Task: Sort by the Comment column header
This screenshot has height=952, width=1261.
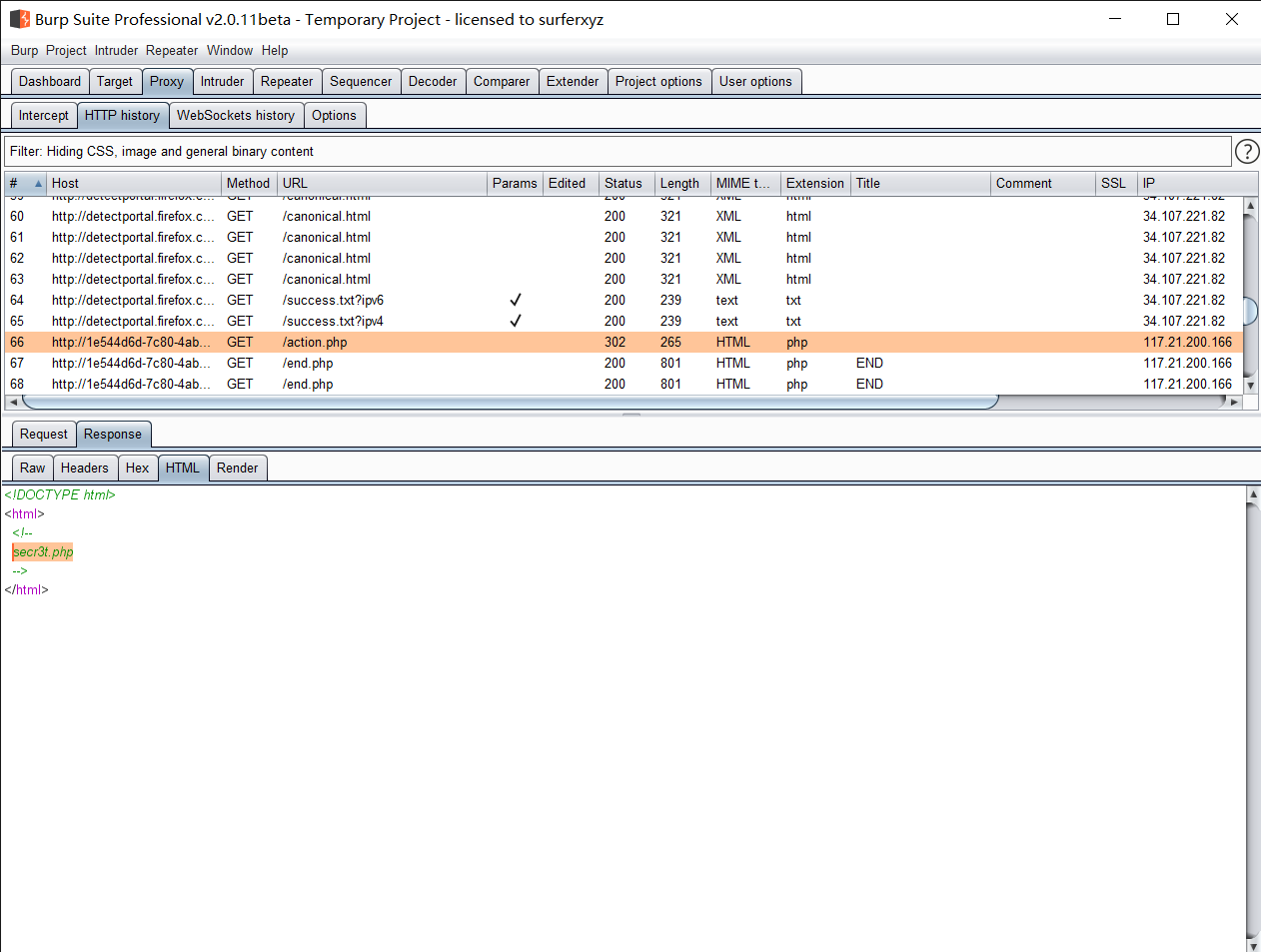Action: pos(1042,183)
